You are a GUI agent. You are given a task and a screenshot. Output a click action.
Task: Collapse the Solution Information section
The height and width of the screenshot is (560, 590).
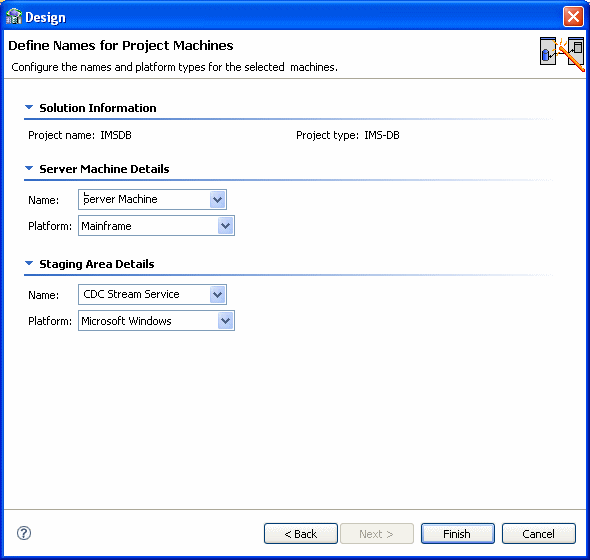pyautogui.click(x=29, y=107)
